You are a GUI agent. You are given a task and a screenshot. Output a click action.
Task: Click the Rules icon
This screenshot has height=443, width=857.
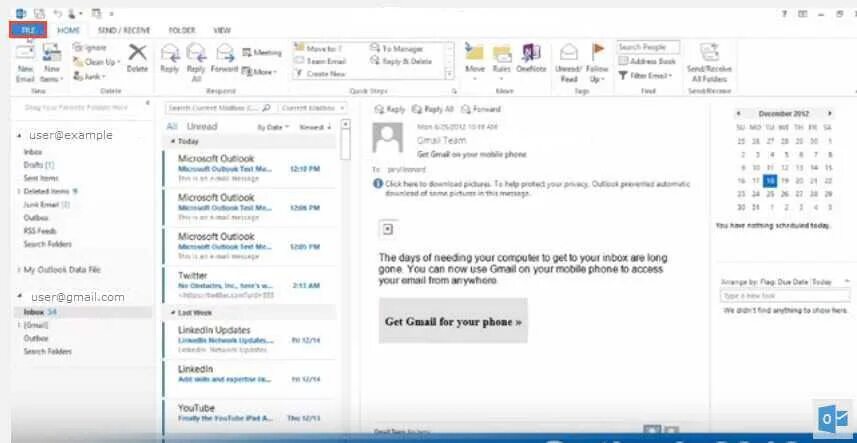[x=501, y=53]
